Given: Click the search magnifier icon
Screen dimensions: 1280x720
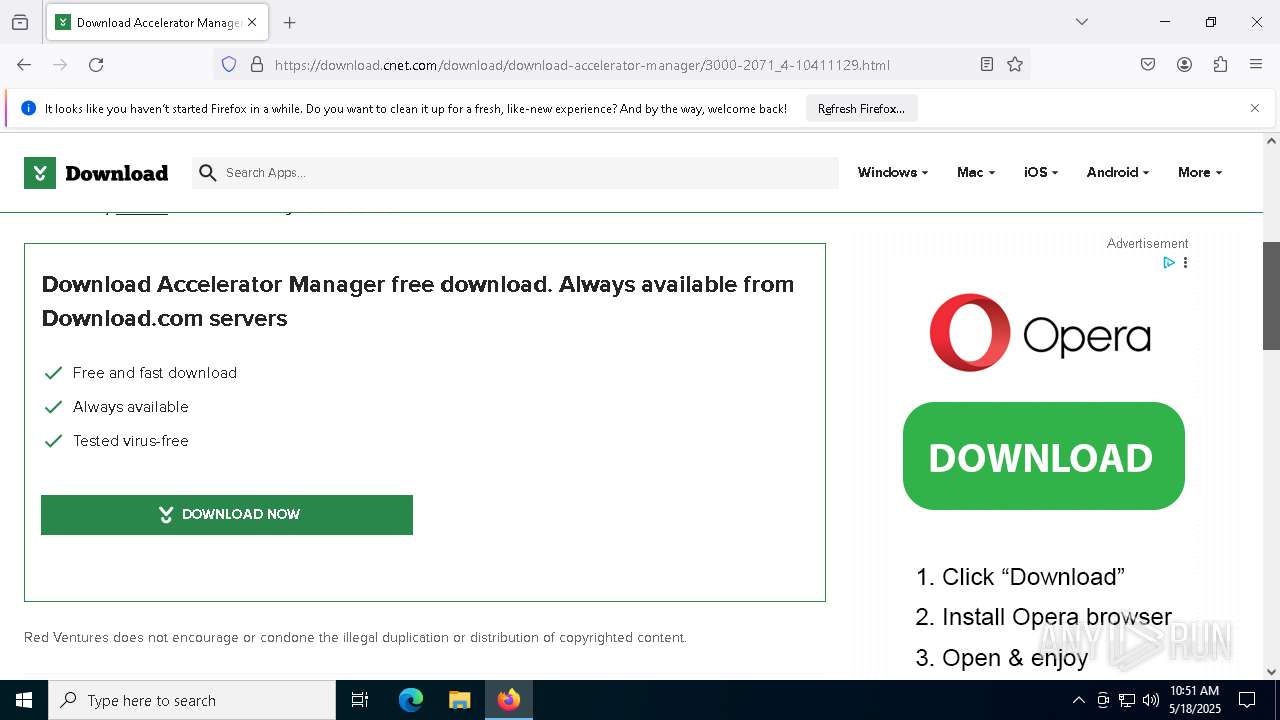Looking at the screenshot, I should tap(208, 173).
